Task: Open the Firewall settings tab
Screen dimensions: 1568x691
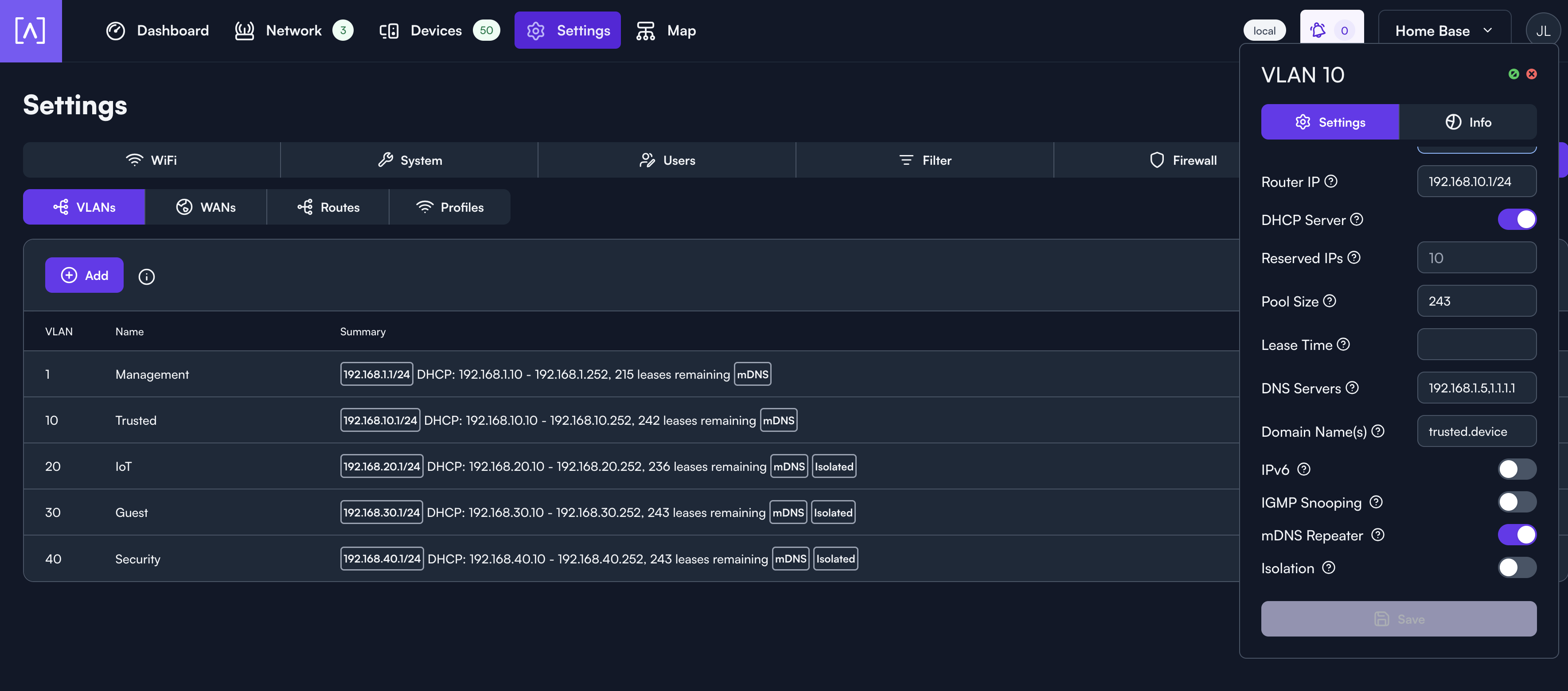Action: coord(1183,160)
